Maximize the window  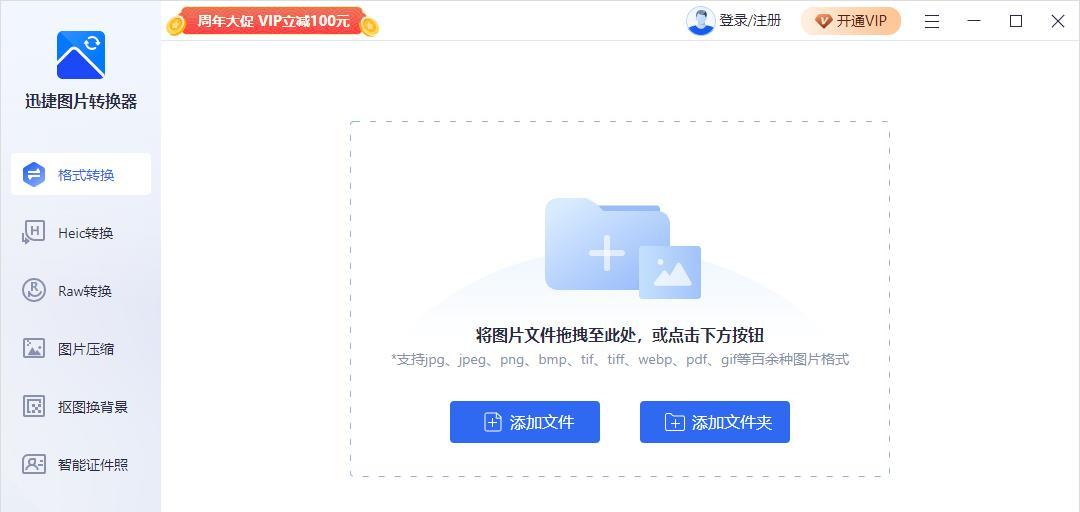(x=1016, y=21)
